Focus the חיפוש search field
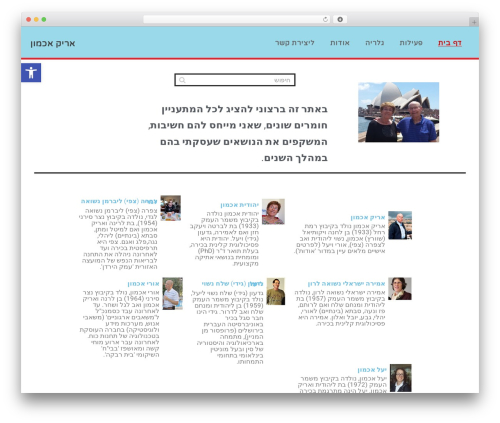Screen dimensions: 500x423 235,80
